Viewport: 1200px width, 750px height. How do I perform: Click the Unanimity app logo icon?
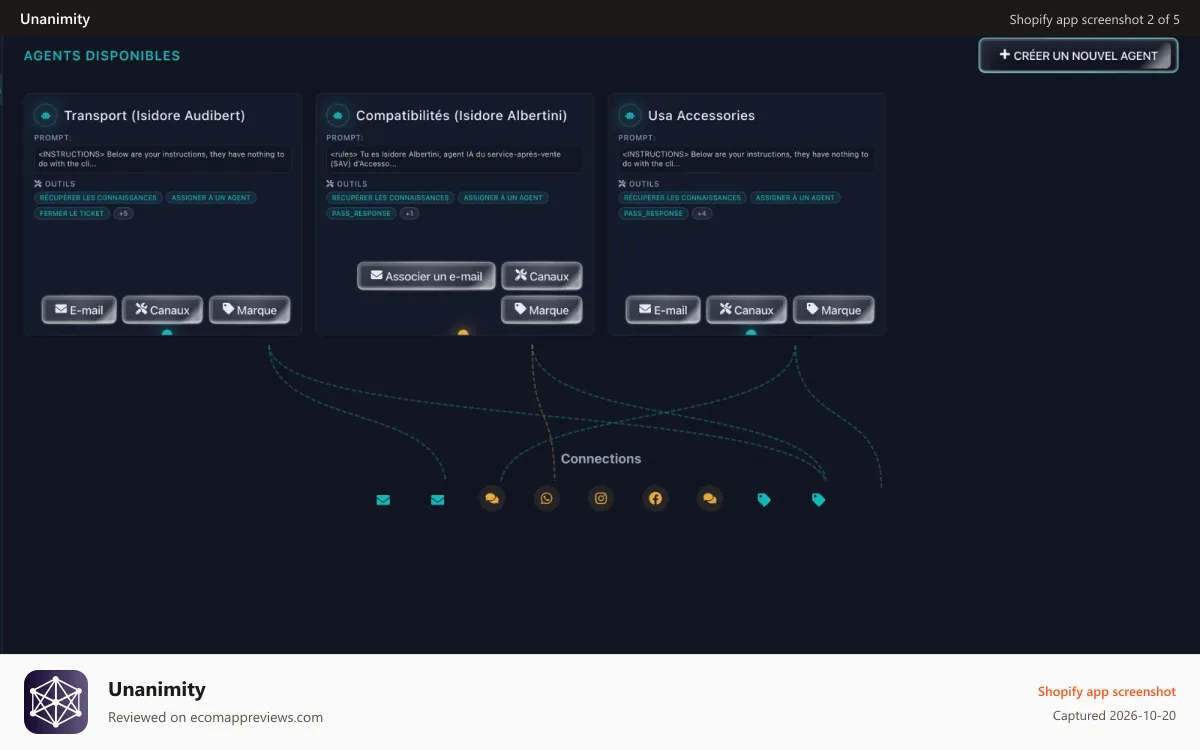(56, 702)
